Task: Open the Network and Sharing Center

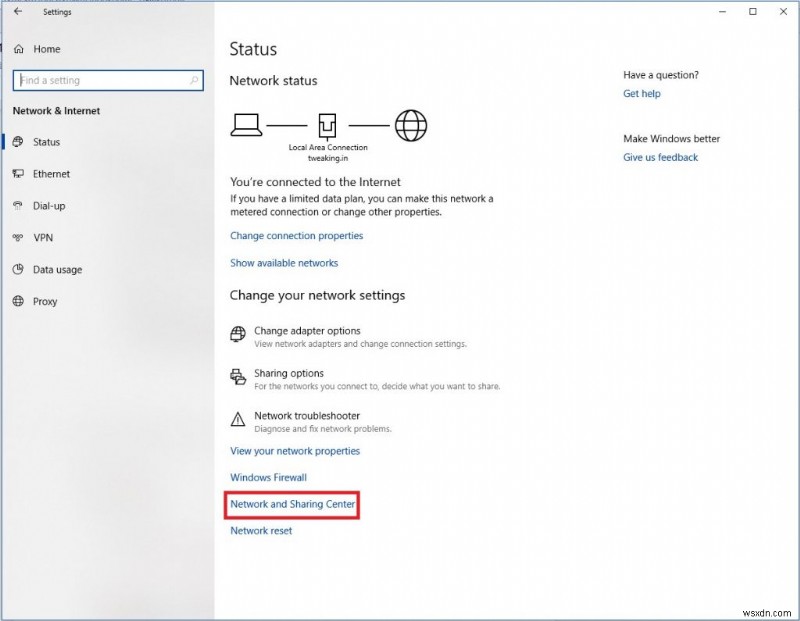Action: pos(292,505)
